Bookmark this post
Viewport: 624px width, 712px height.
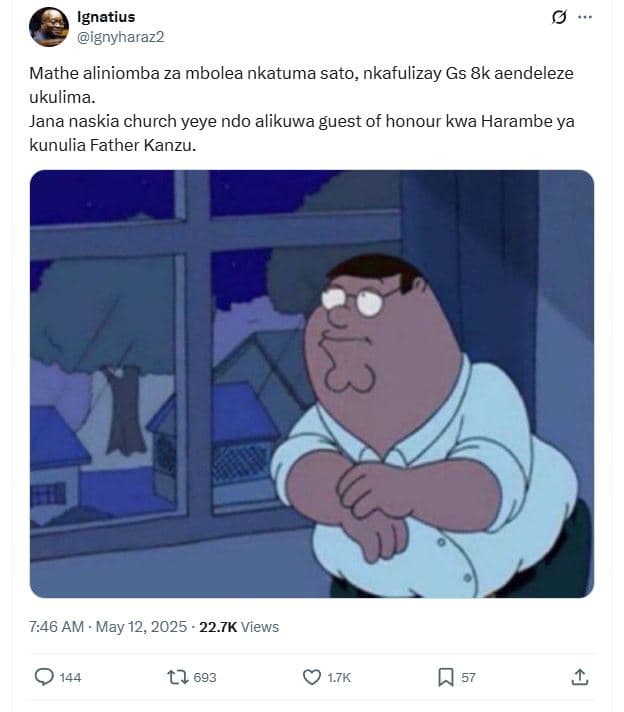click(x=446, y=677)
